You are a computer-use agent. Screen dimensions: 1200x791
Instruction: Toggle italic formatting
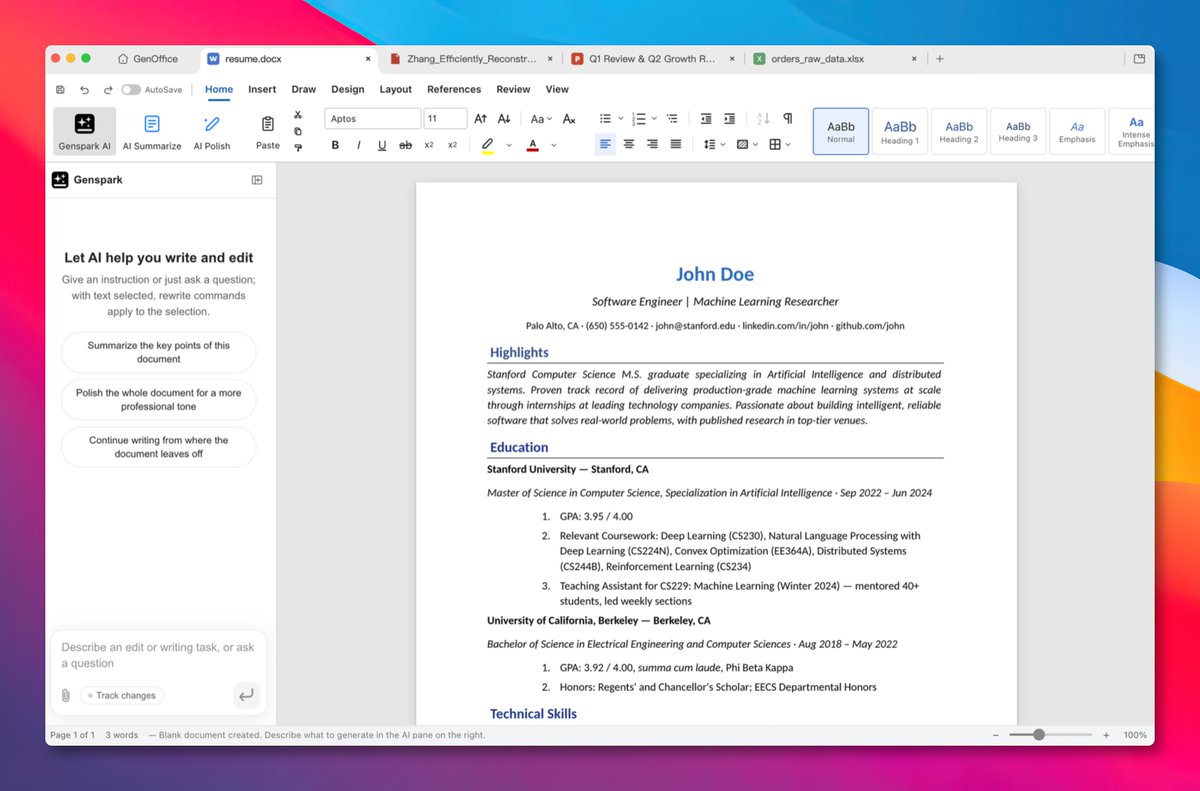359,145
